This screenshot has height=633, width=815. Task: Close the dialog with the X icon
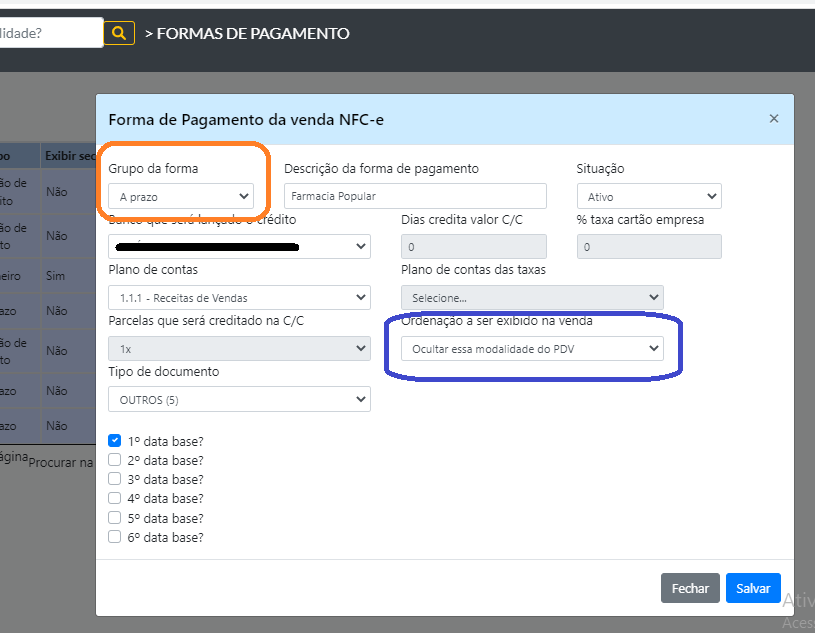point(773,118)
